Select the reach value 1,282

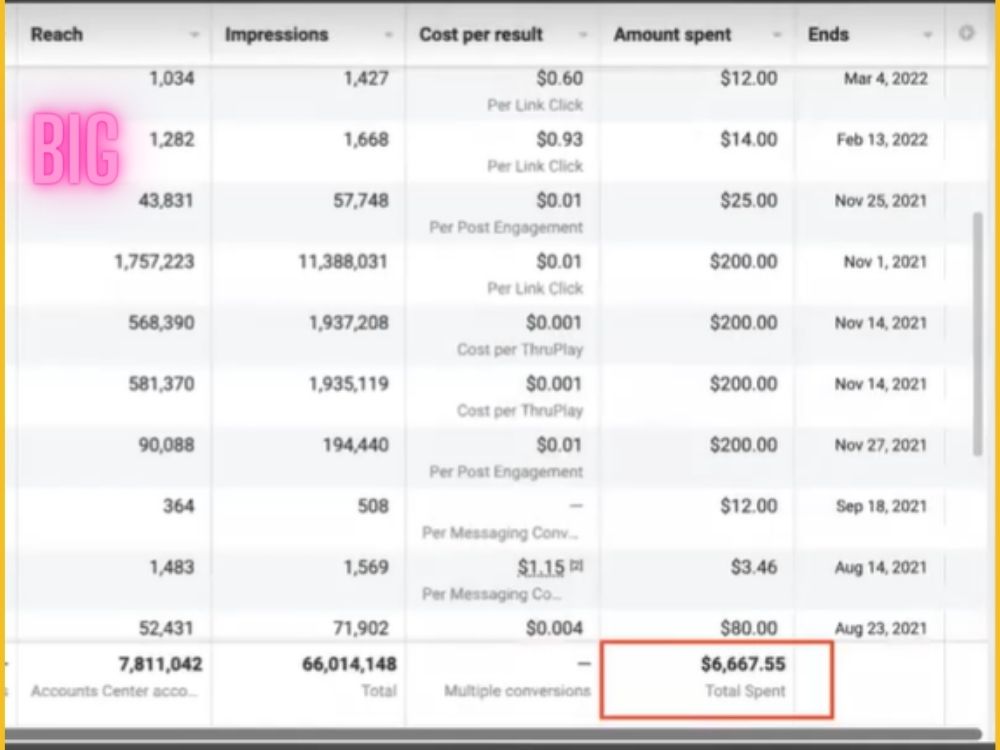tap(172, 140)
